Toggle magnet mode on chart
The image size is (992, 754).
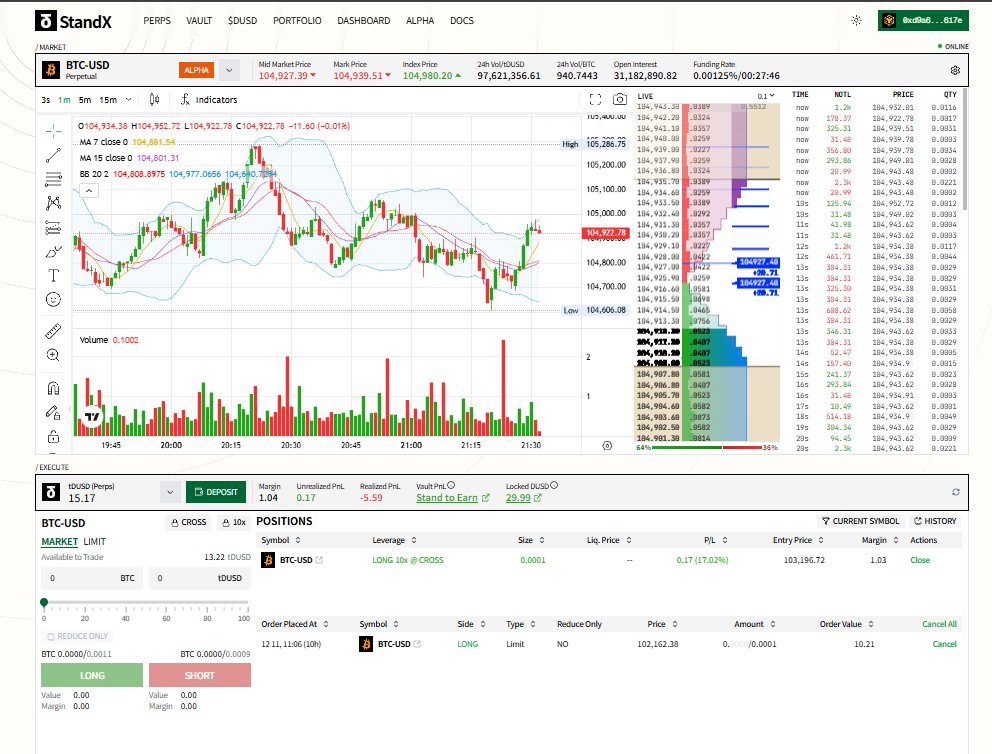point(53,388)
